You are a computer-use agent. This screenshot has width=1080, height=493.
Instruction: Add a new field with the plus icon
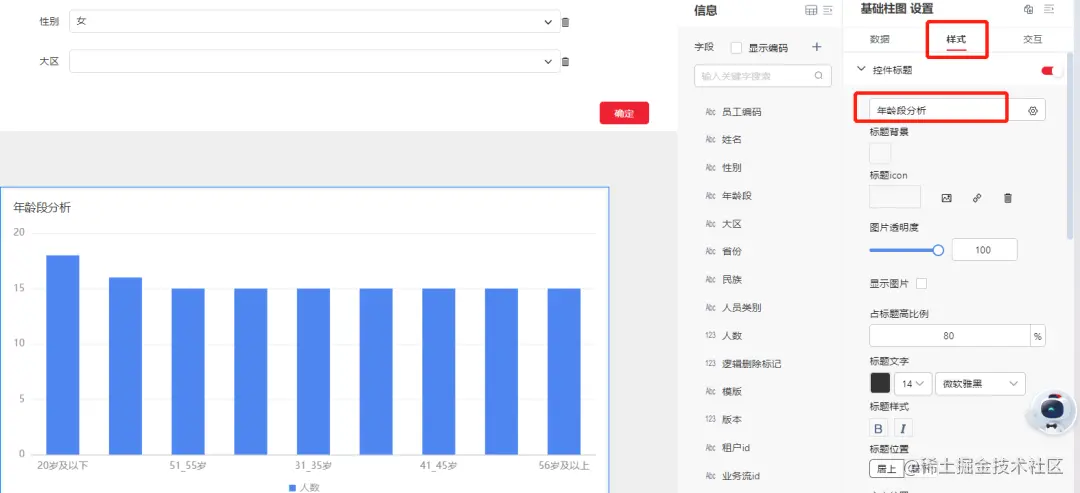(x=817, y=48)
